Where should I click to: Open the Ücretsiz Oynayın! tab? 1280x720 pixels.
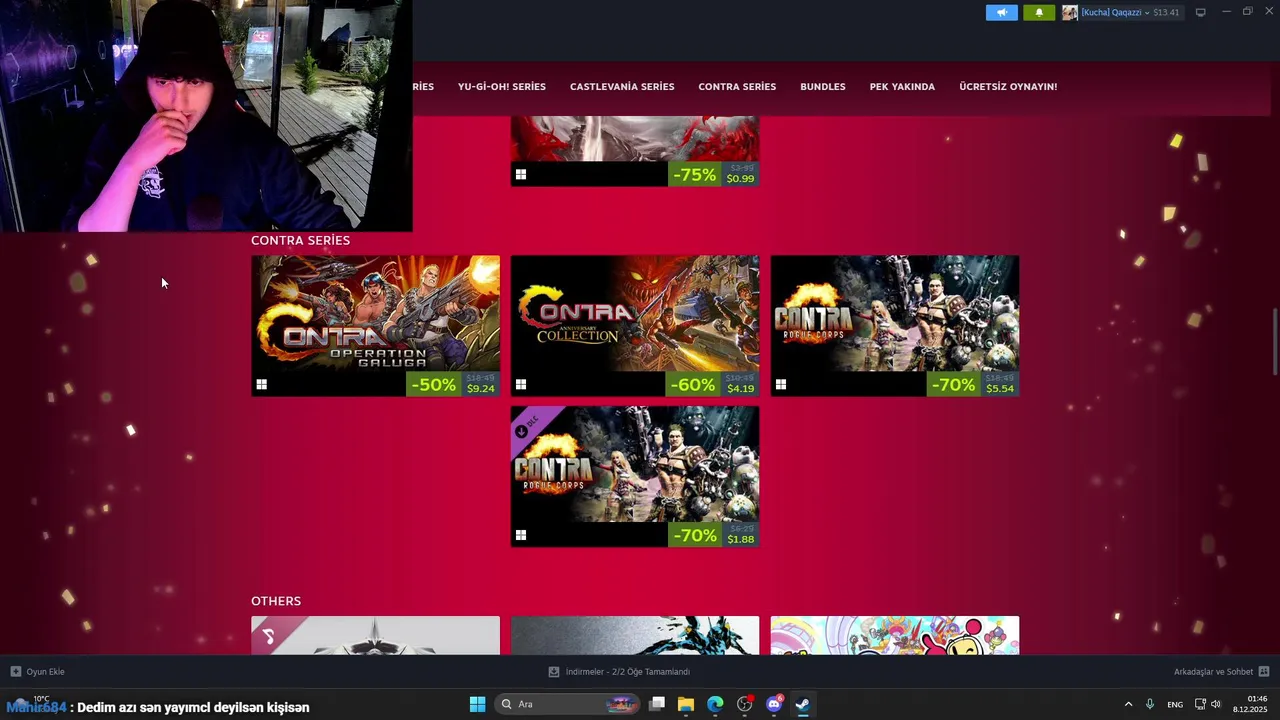tap(1008, 86)
